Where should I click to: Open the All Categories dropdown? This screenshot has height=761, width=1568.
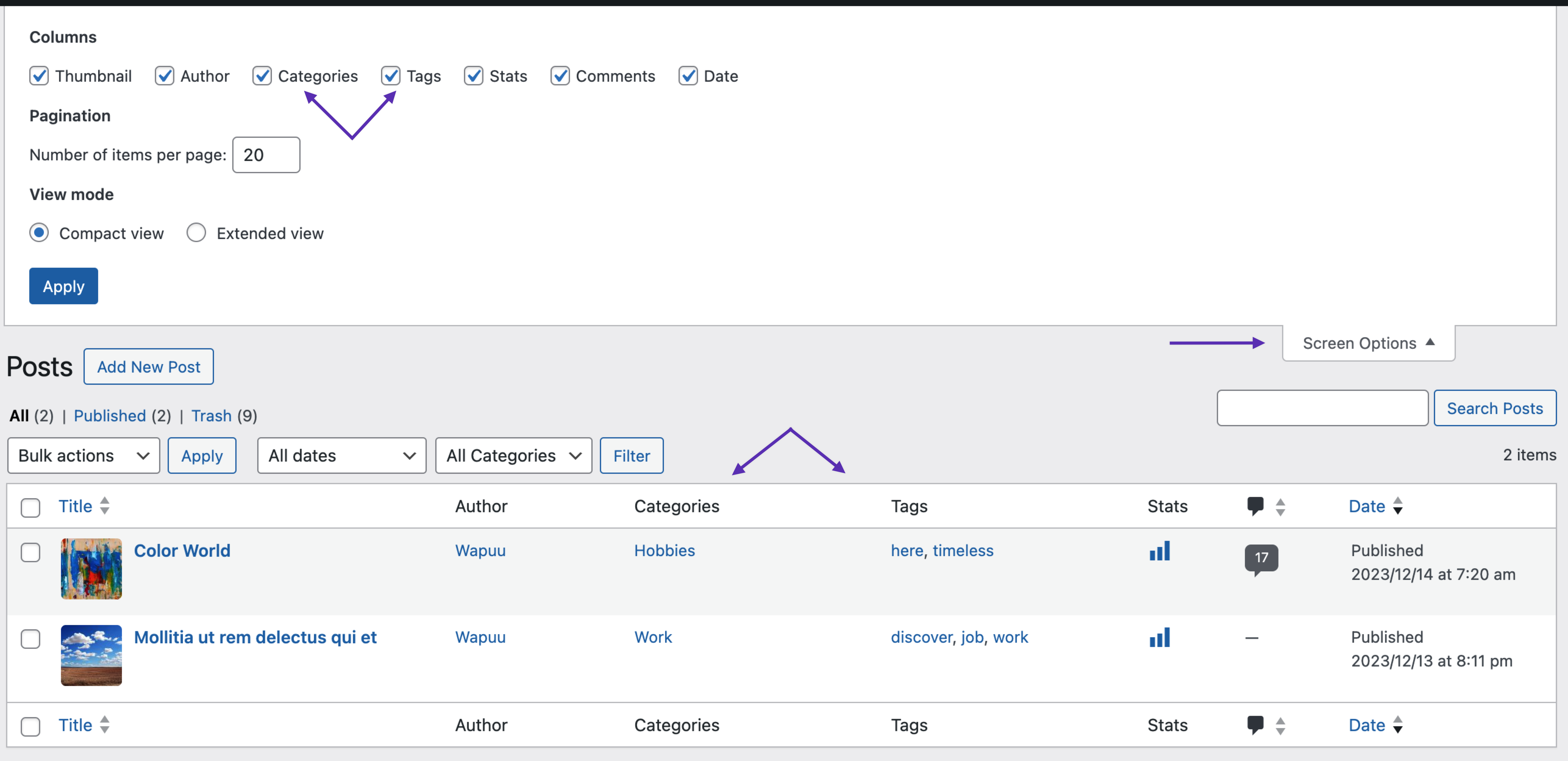[x=513, y=456]
